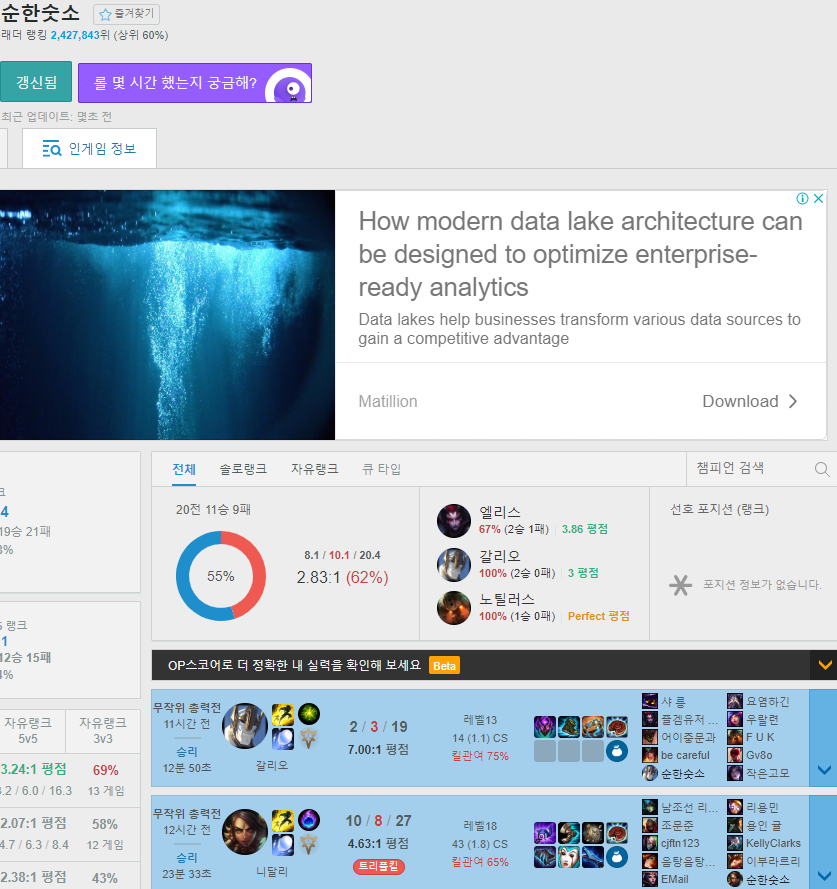Screen dimensions: 837x889
Task: Click the Download link in the ad
Action: [x=750, y=401]
